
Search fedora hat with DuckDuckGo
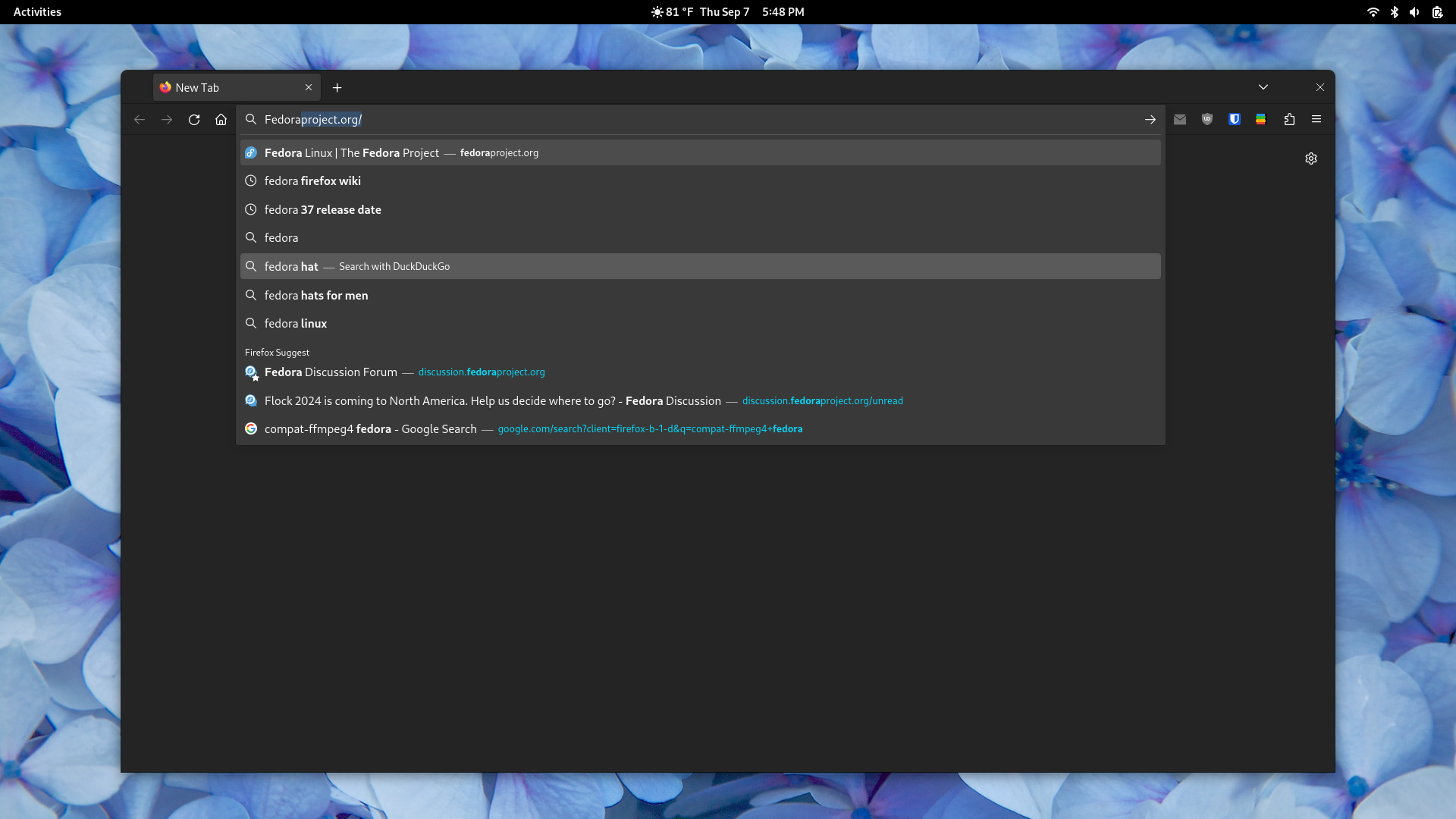pos(700,266)
